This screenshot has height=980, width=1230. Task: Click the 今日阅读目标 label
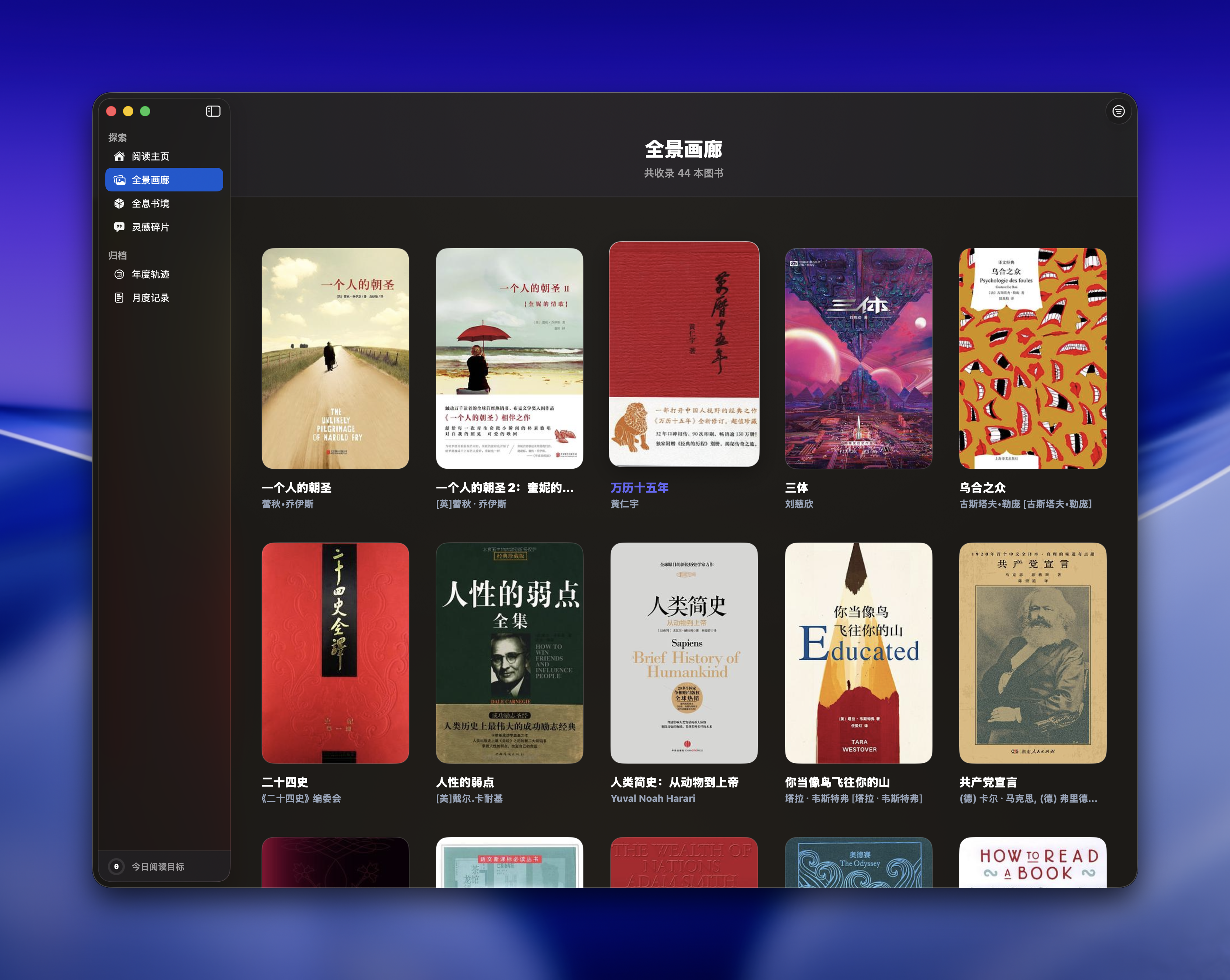[x=158, y=867]
